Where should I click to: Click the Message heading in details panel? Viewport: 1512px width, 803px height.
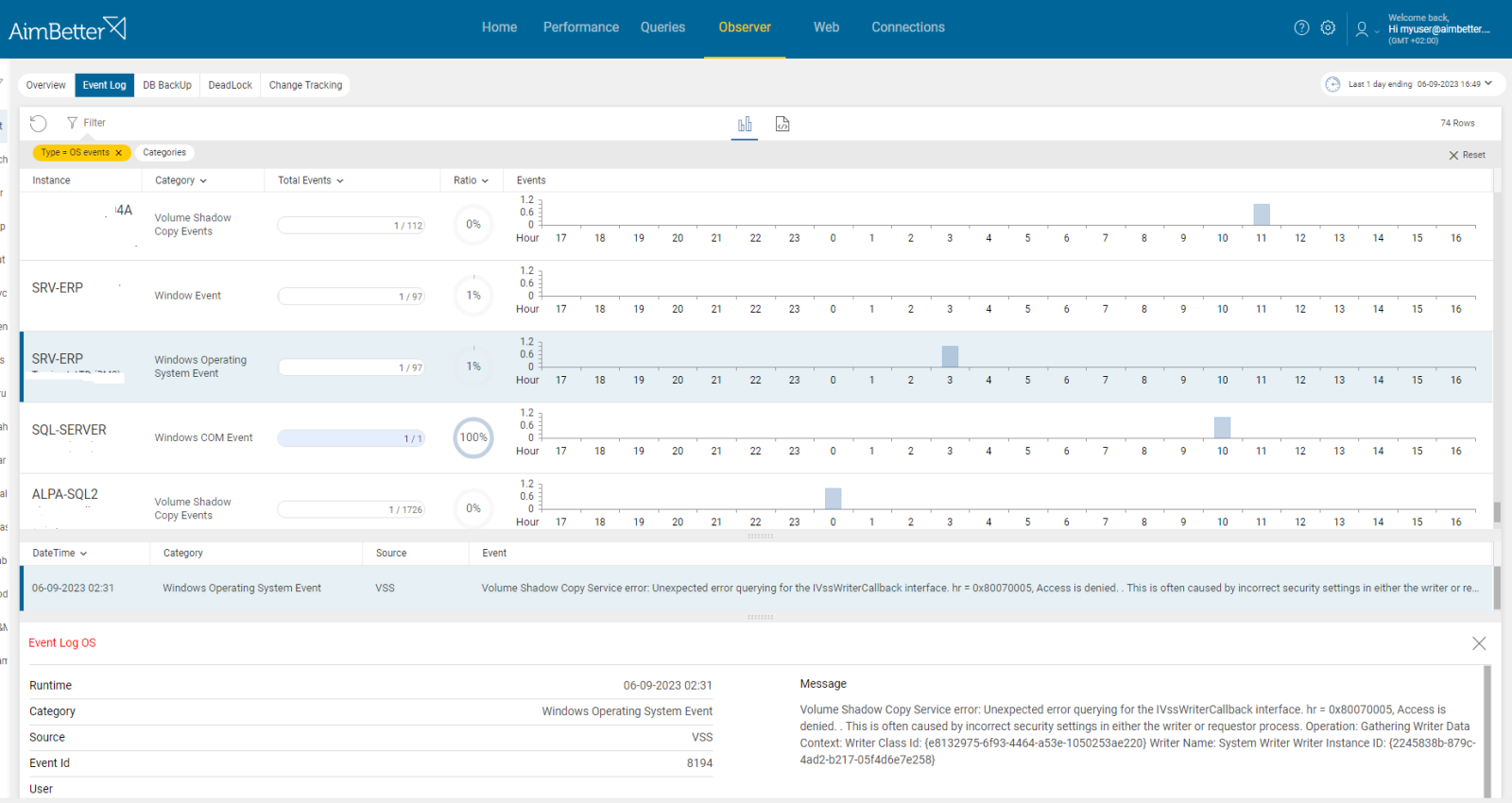click(x=823, y=684)
